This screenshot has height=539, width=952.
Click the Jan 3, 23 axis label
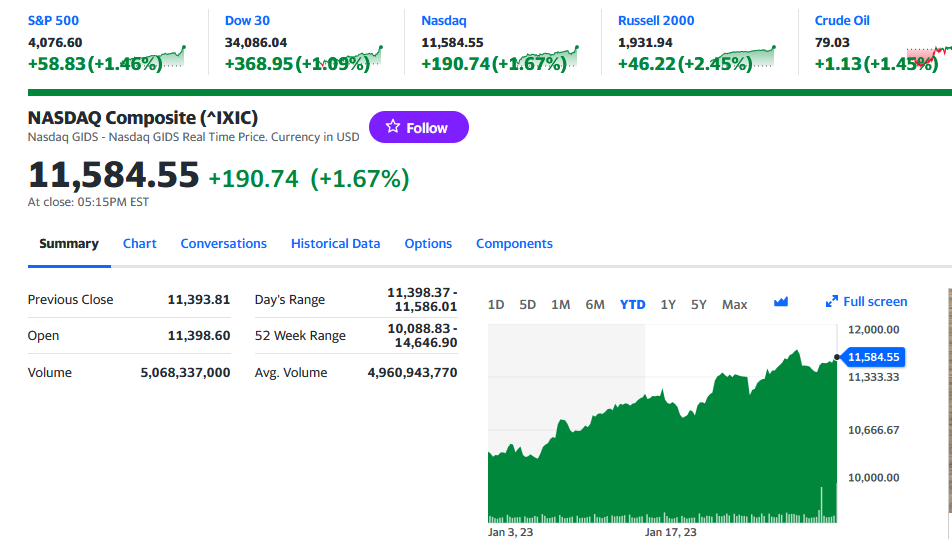point(511,532)
